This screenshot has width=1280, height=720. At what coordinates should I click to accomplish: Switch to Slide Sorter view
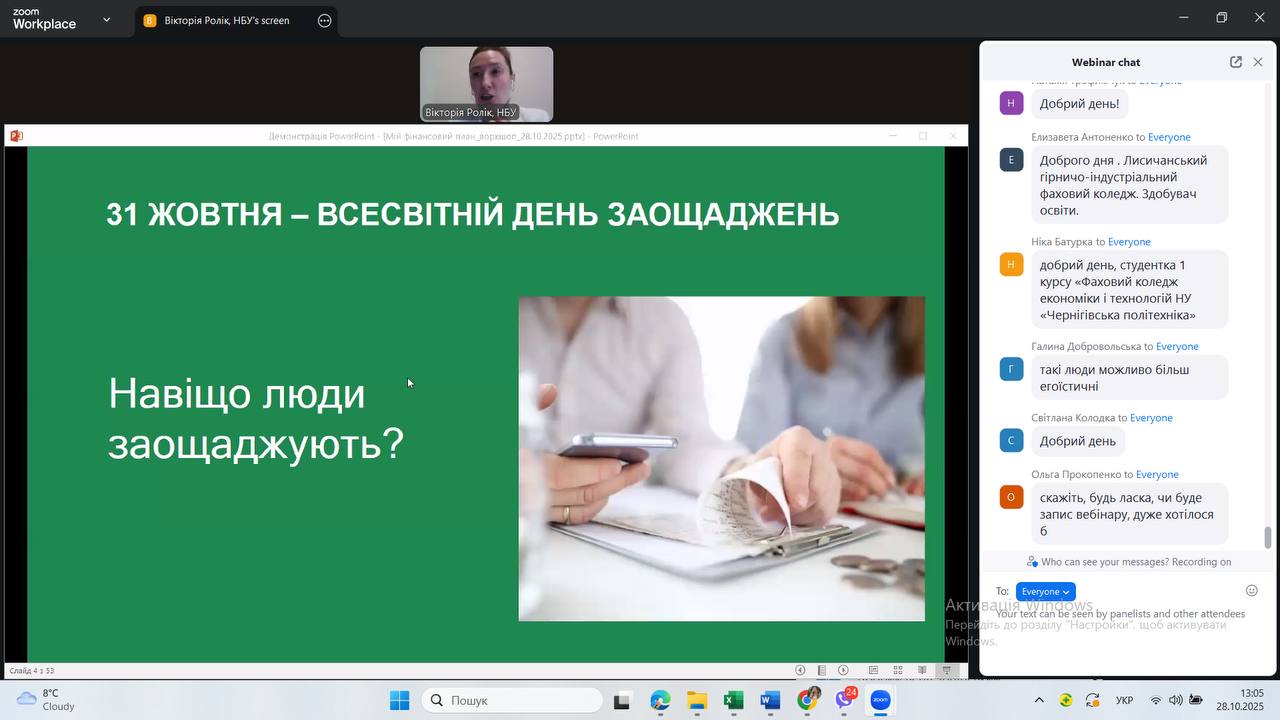(x=898, y=670)
